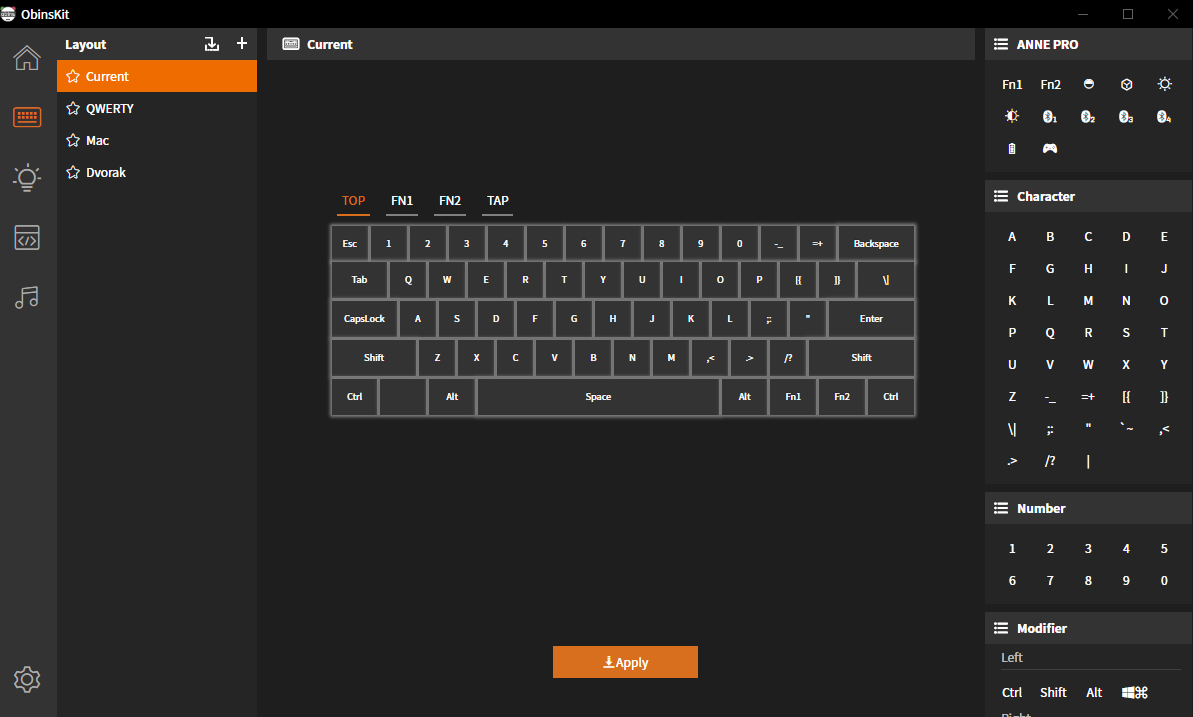Pick number 7 in Number panel

tap(1050, 581)
